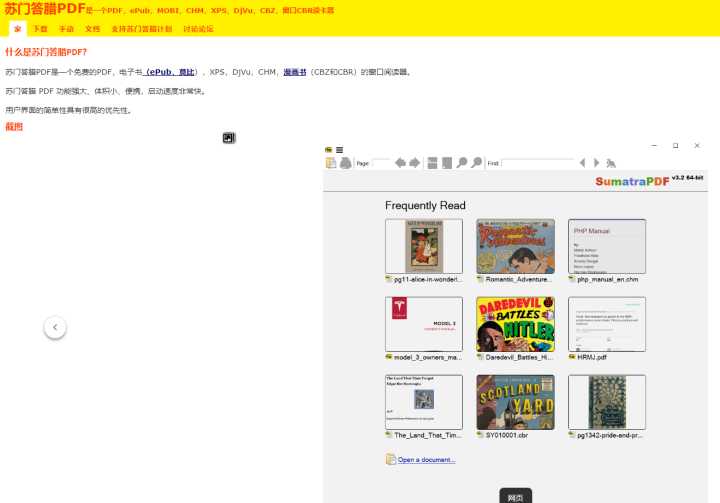Screen dimensions: 720x503
Task: Maximize the SumatraPDF window
Action: pos(675,146)
